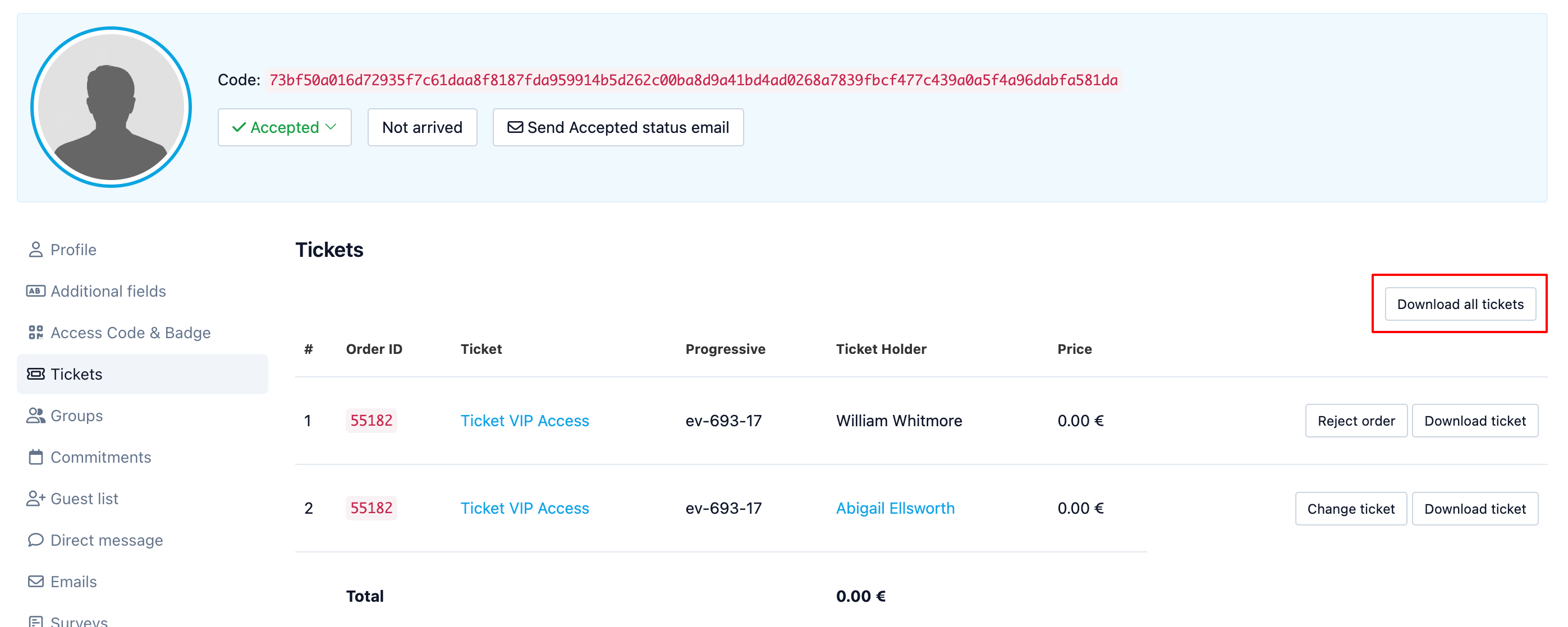This screenshot has width=1568, height=627.
Task: Click the Profile person icon in sidebar
Action: 35,250
